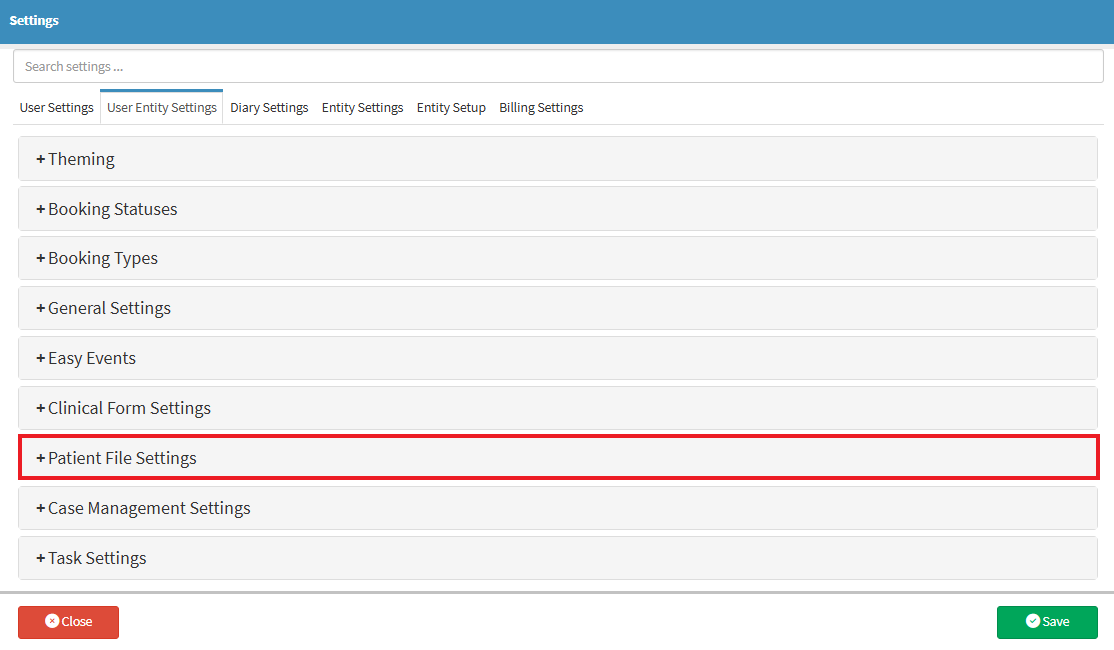Open the Billing Settings tab
This screenshot has height=650, width=1114.
541,108
